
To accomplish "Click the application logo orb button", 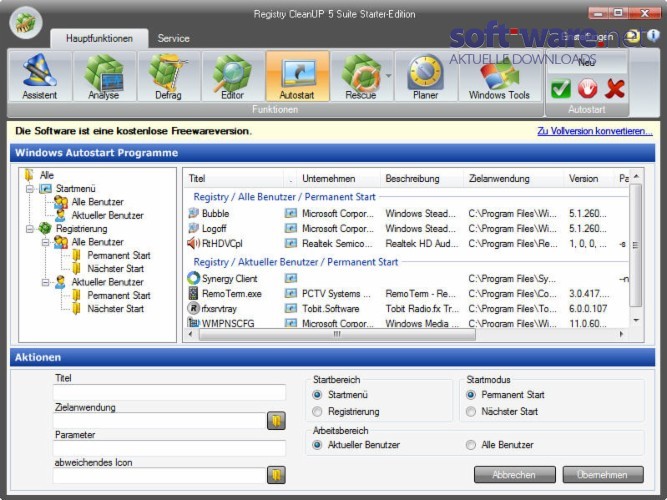I will click(26, 23).
